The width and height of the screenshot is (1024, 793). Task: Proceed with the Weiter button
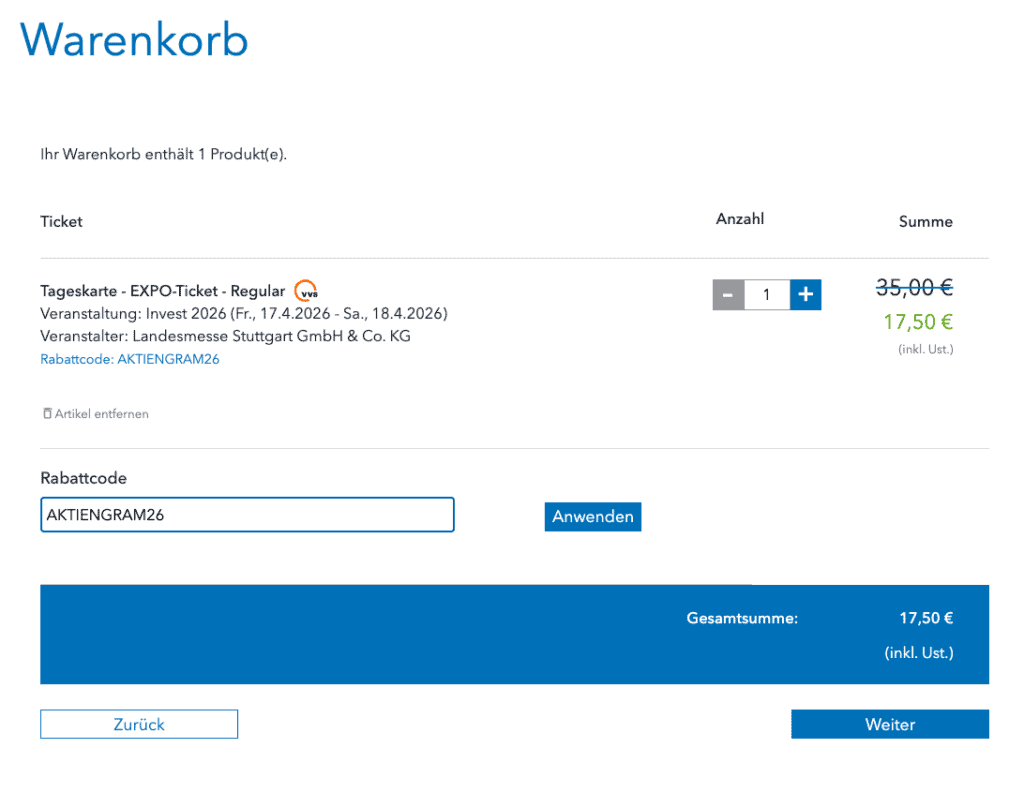889,724
